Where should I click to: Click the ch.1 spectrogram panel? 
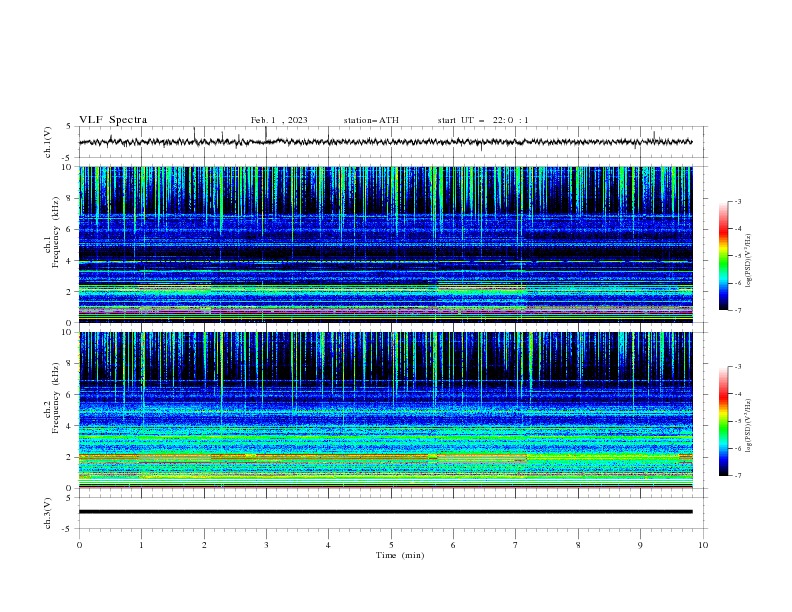click(385, 244)
